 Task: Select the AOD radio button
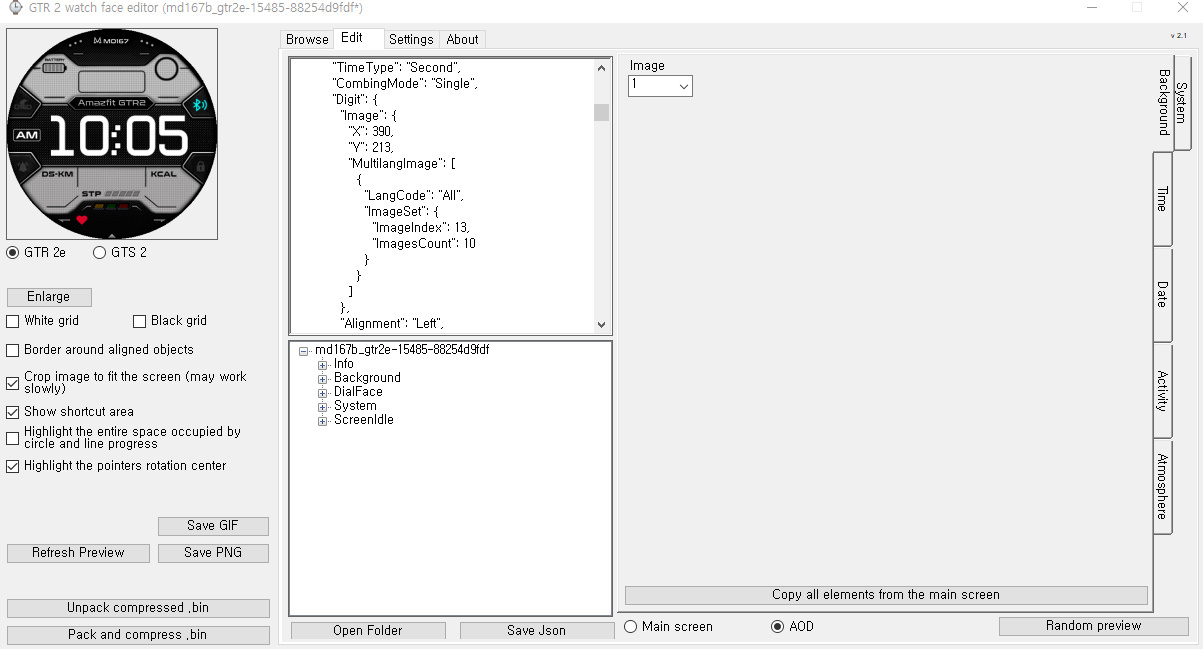click(777, 627)
